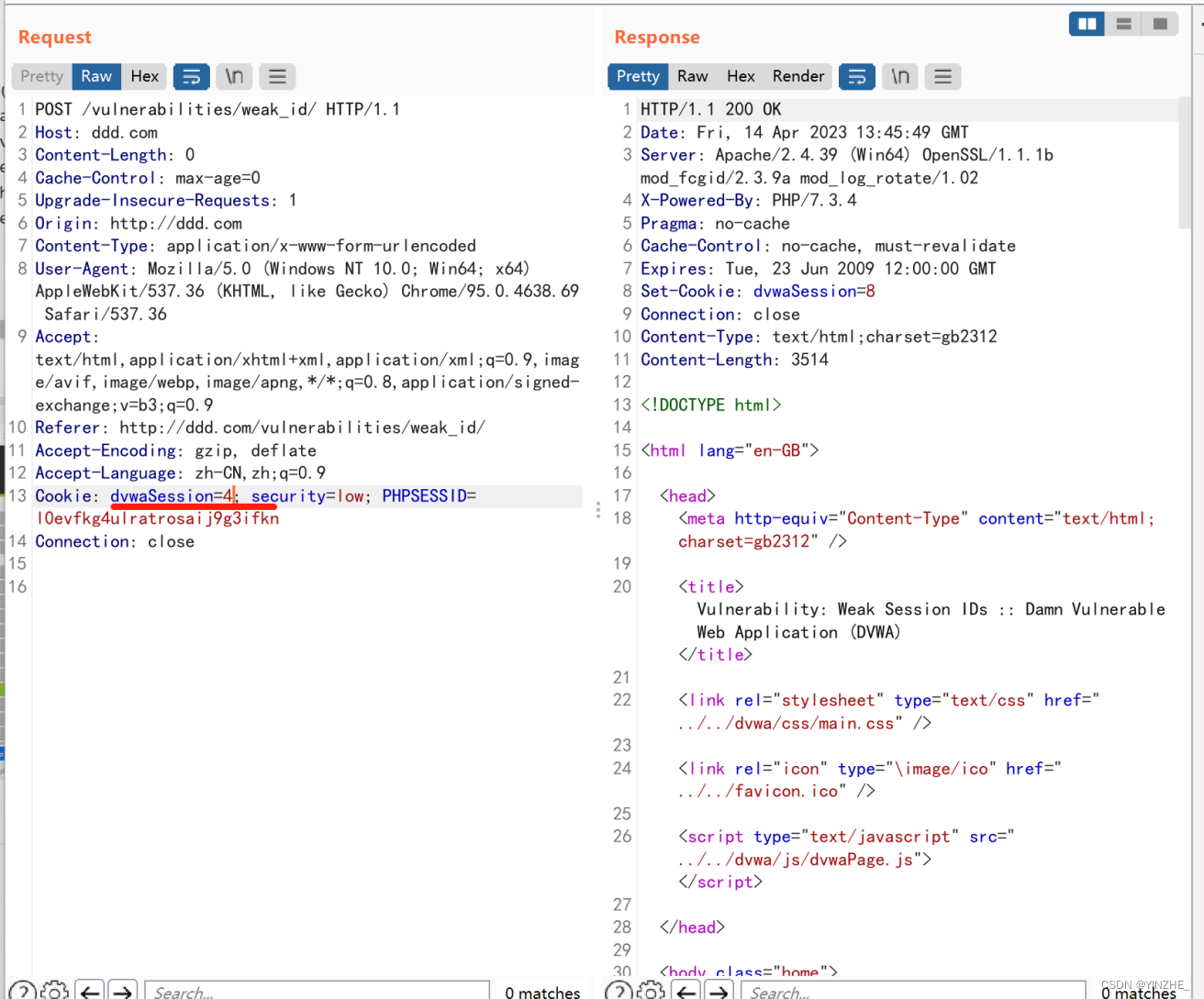Open the Response panel hamburger options menu
The image size is (1204, 999).
(x=942, y=76)
